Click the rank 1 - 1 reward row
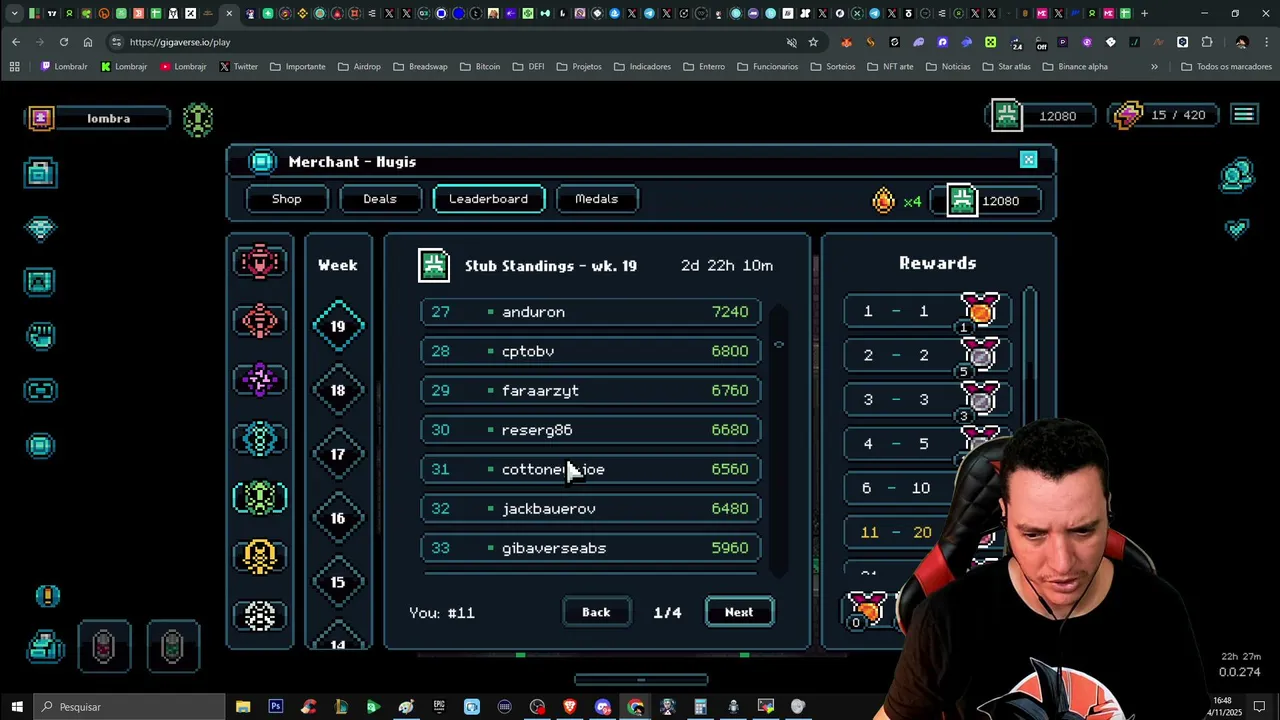This screenshot has width=1280, height=720. [927, 312]
